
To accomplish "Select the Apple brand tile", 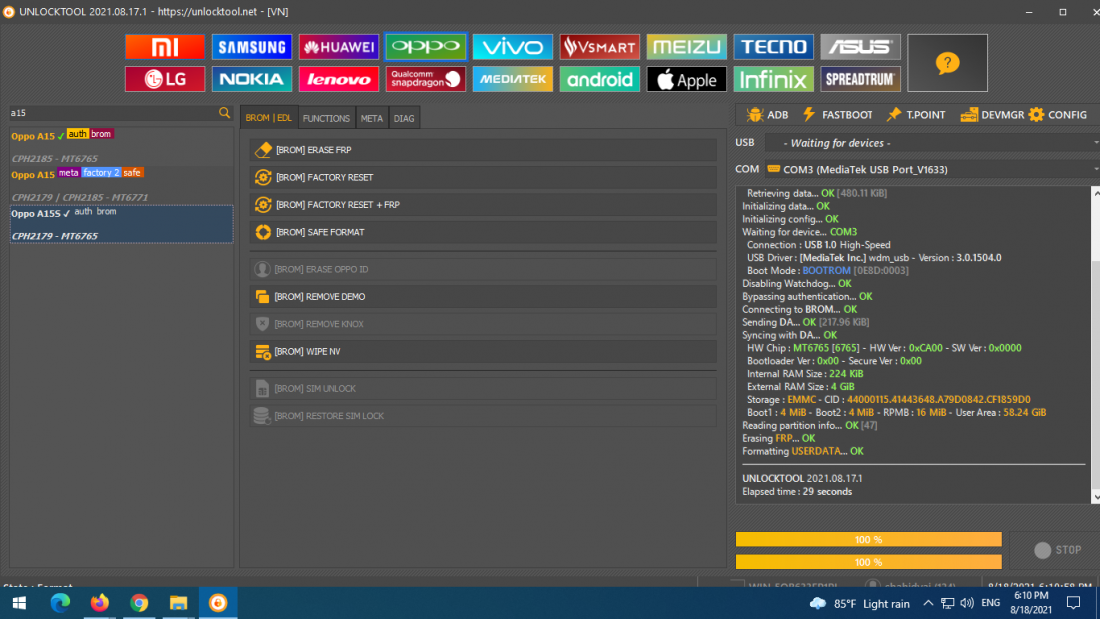I will pos(687,79).
